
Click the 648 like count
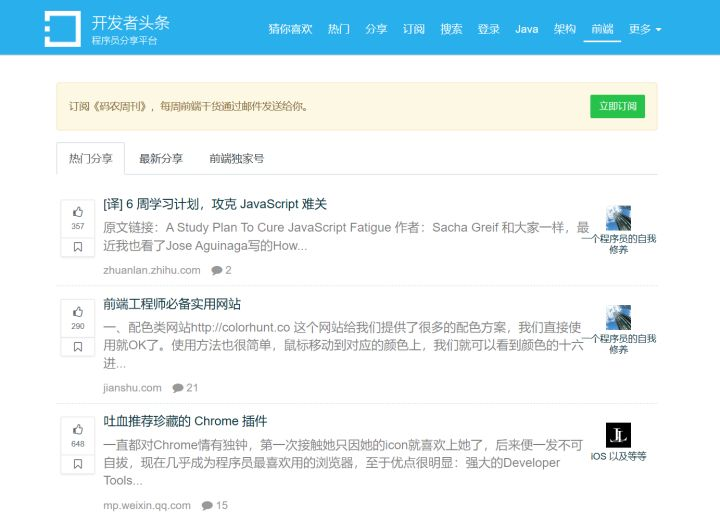(x=78, y=444)
